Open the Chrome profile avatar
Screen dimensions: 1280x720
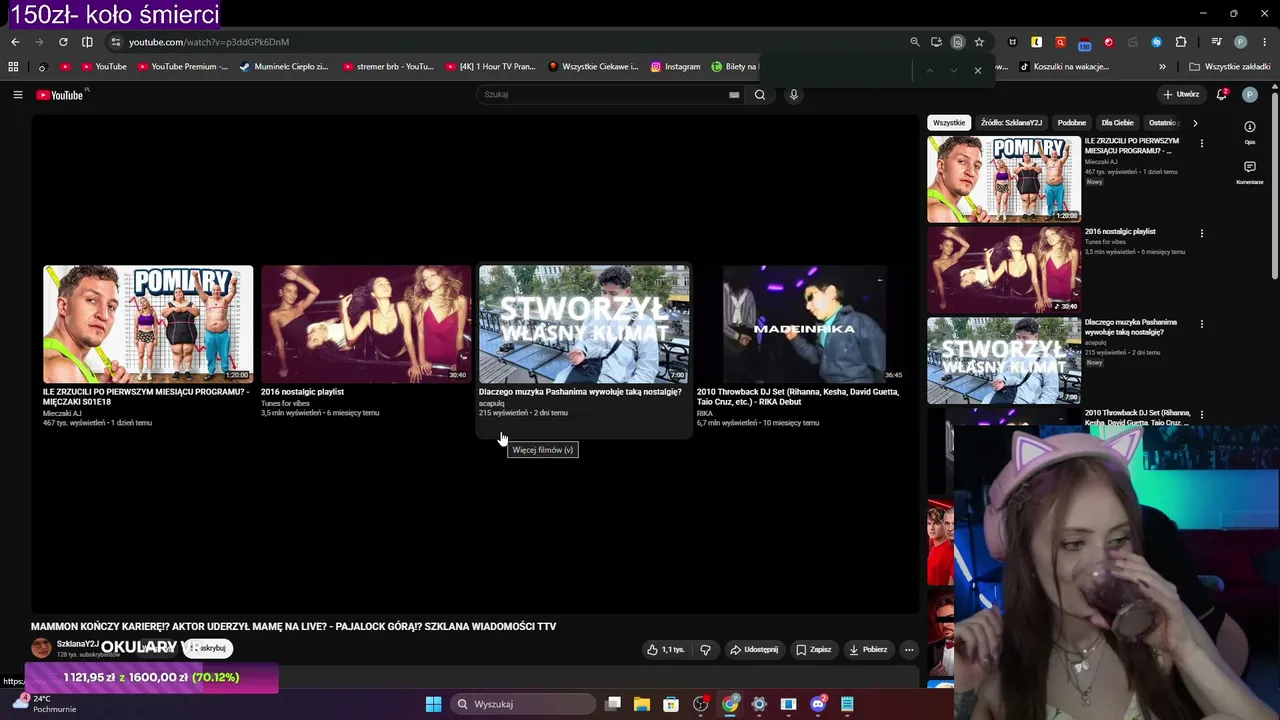1241,42
